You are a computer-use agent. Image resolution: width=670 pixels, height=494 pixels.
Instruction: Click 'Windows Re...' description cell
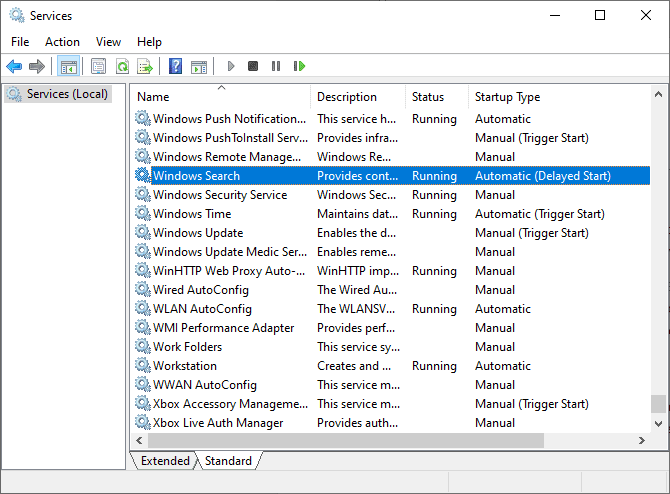(x=354, y=157)
